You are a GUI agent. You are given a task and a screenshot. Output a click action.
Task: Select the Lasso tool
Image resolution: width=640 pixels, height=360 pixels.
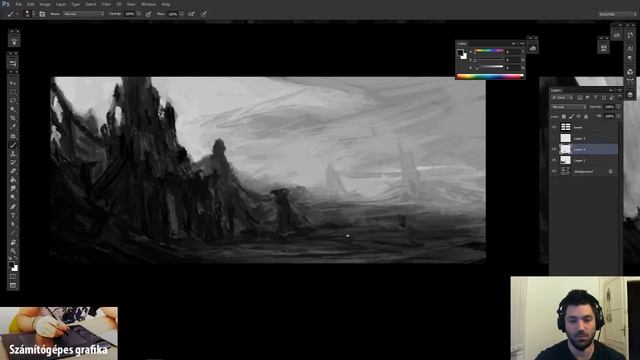coord(13,100)
